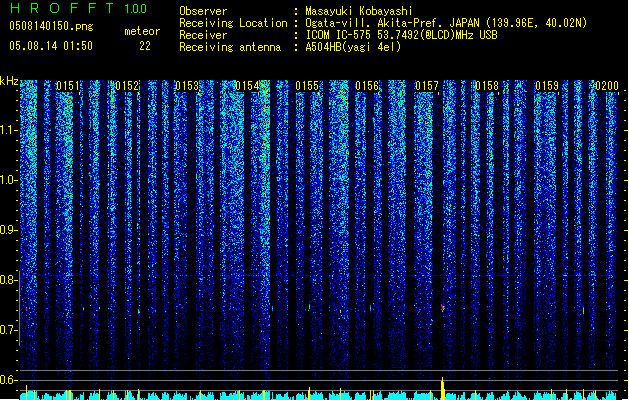Click the 0155 time marker
The width and height of the screenshot is (629, 400).
[x=307, y=86]
